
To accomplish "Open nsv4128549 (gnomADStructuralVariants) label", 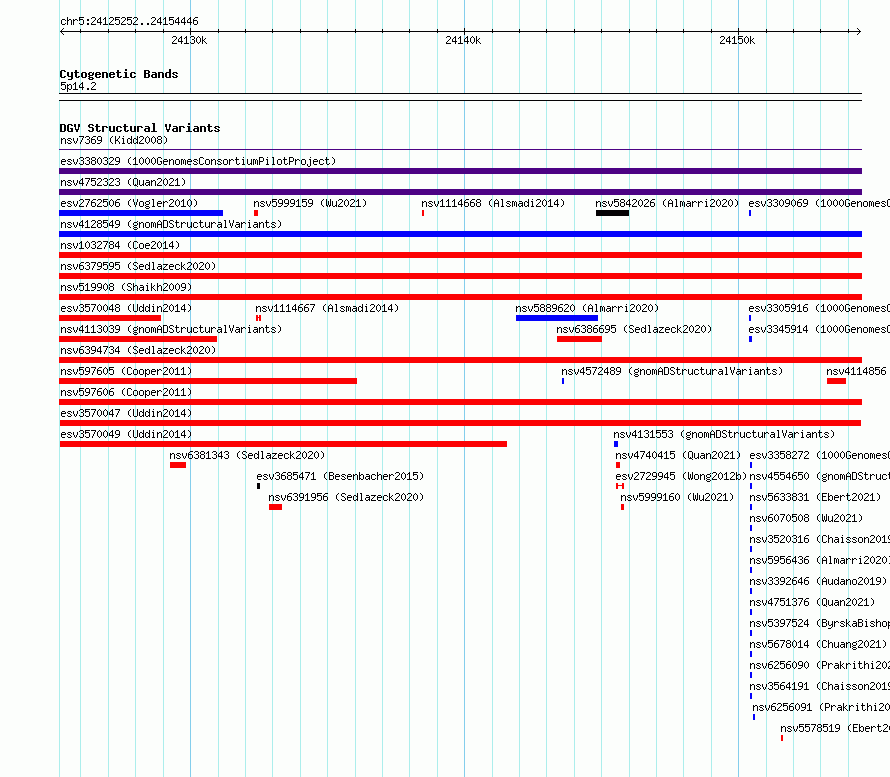I will (x=171, y=224).
